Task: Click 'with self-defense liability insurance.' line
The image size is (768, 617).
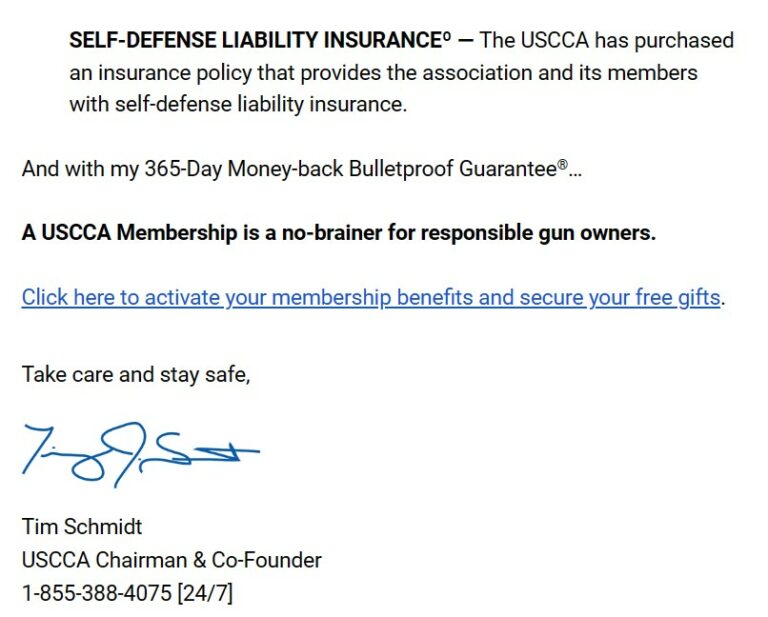Action: 238,105
